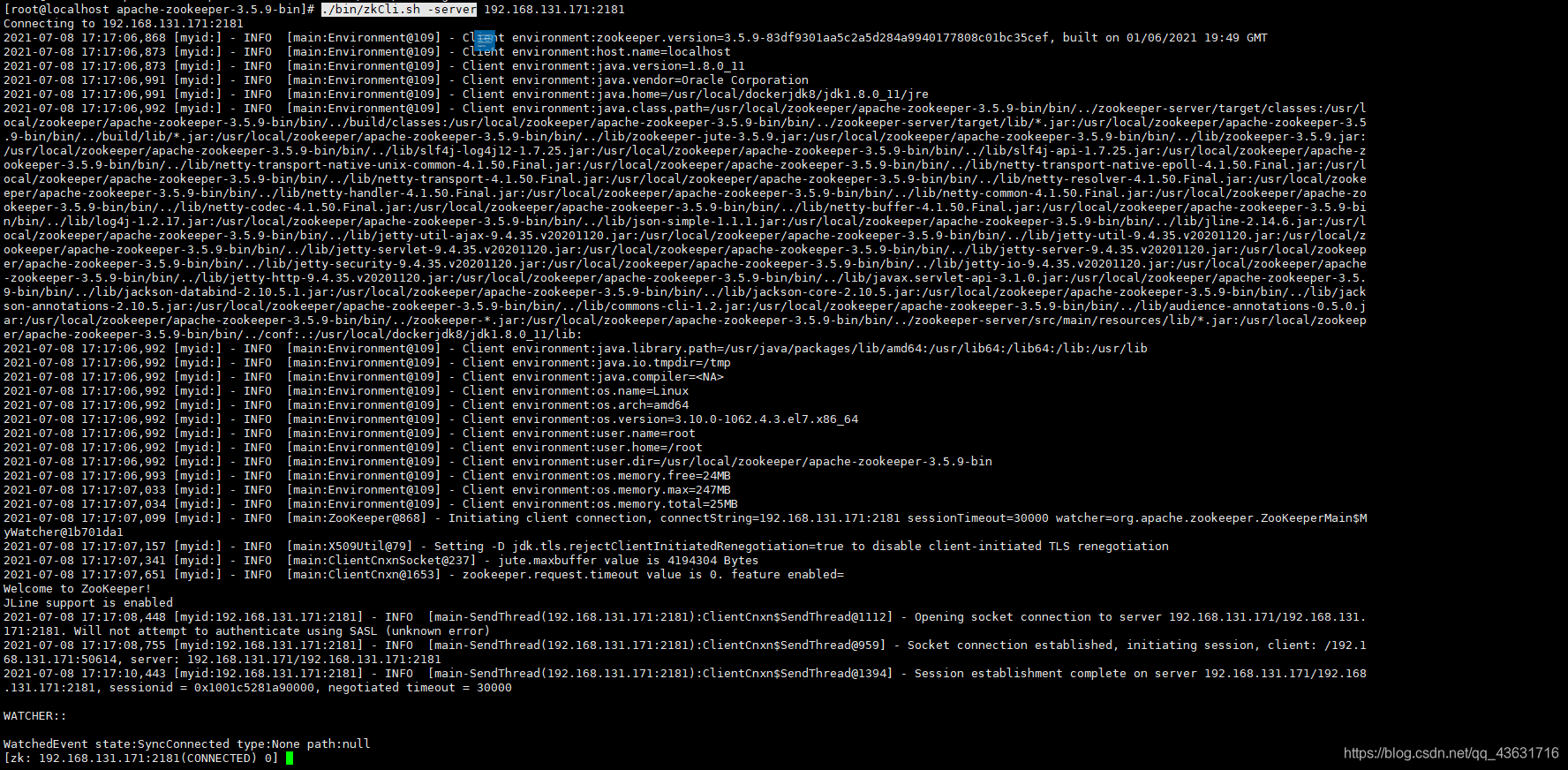This screenshot has height=770, width=1568.
Task: Click 'zookeeper.request.timeout value is 0. feature enabled=' text
Action: [653, 575]
